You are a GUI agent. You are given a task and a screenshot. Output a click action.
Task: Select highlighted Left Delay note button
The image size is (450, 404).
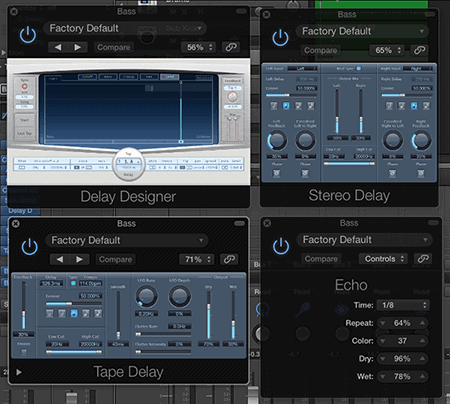[x=286, y=106]
